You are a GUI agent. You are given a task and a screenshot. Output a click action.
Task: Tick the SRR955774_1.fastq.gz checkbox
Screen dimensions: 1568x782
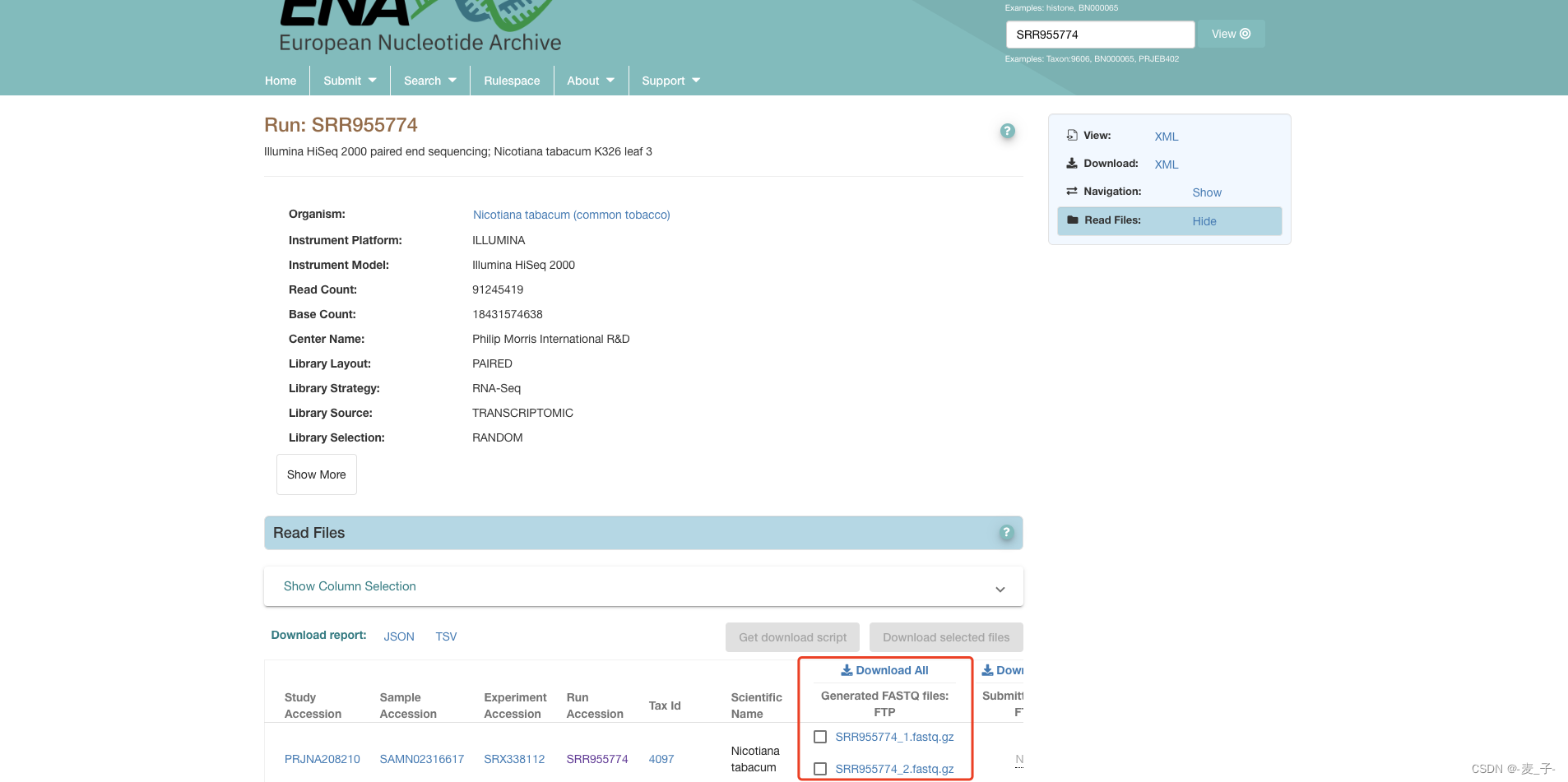820,737
